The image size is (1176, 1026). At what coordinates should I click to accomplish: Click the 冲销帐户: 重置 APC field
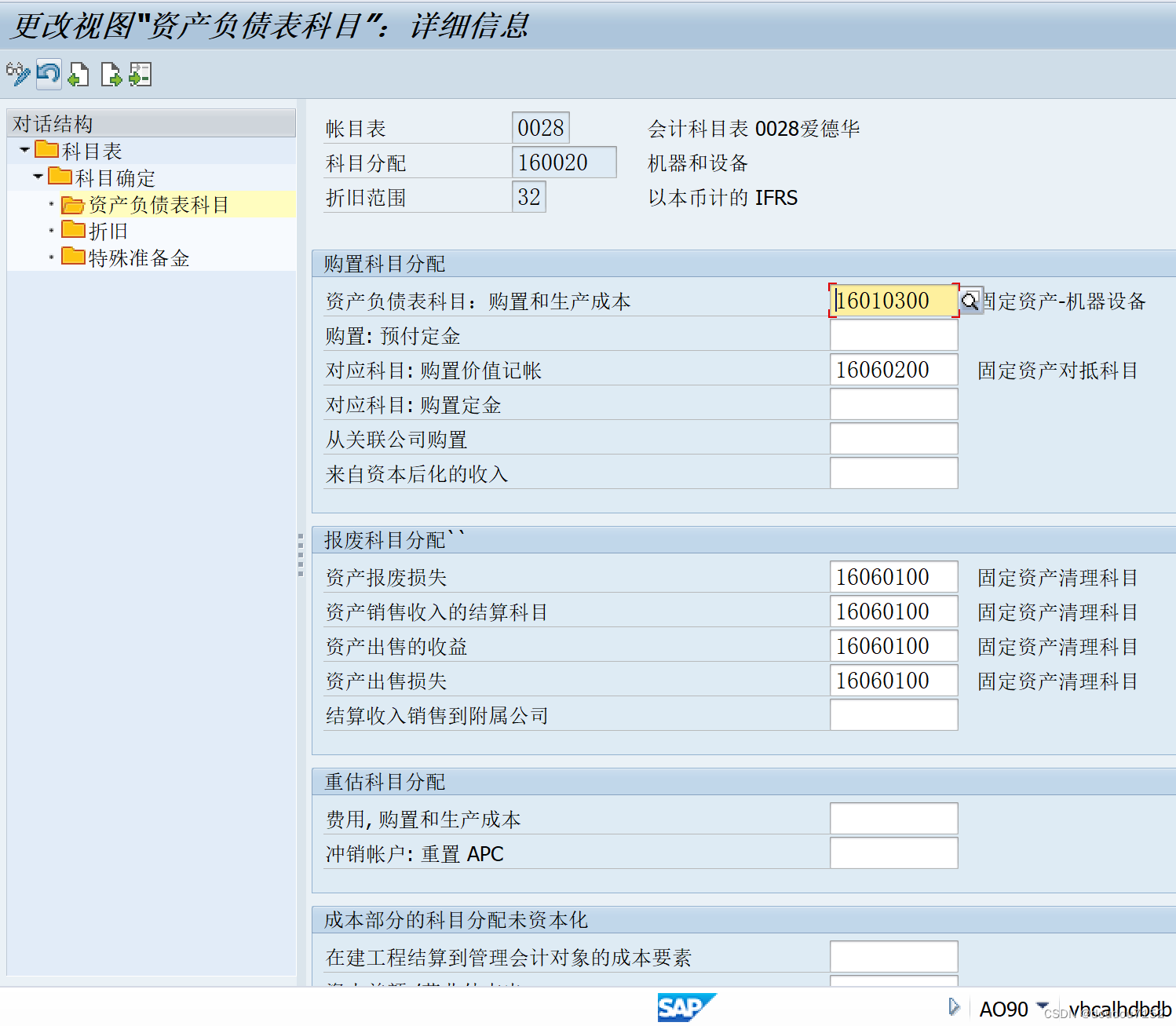pyautogui.click(x=893, y=853)
